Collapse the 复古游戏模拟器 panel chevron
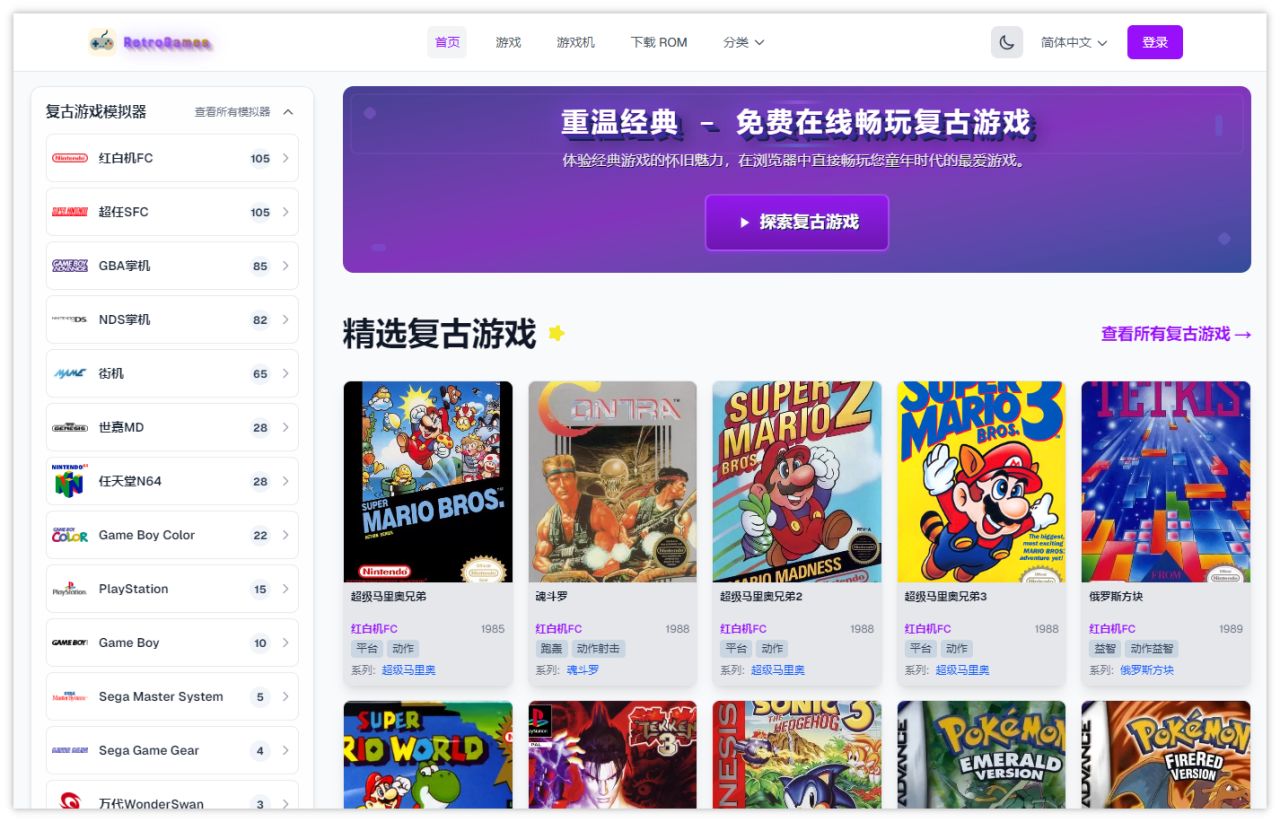The image size is (1280, 822). coord(288,112)
